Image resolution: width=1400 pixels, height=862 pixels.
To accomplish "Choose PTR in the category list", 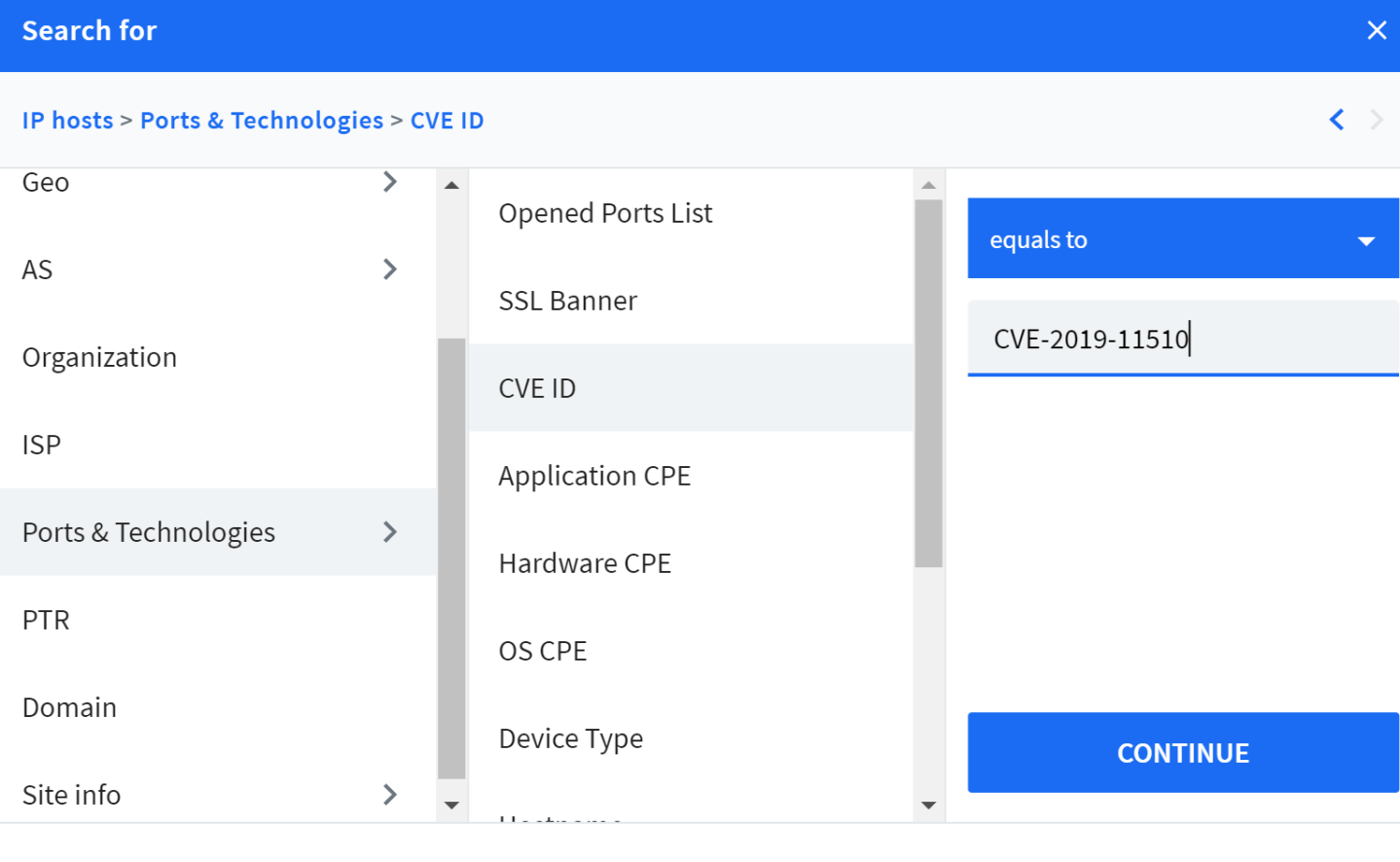I will pyautogui.click(x=45, y=620).
